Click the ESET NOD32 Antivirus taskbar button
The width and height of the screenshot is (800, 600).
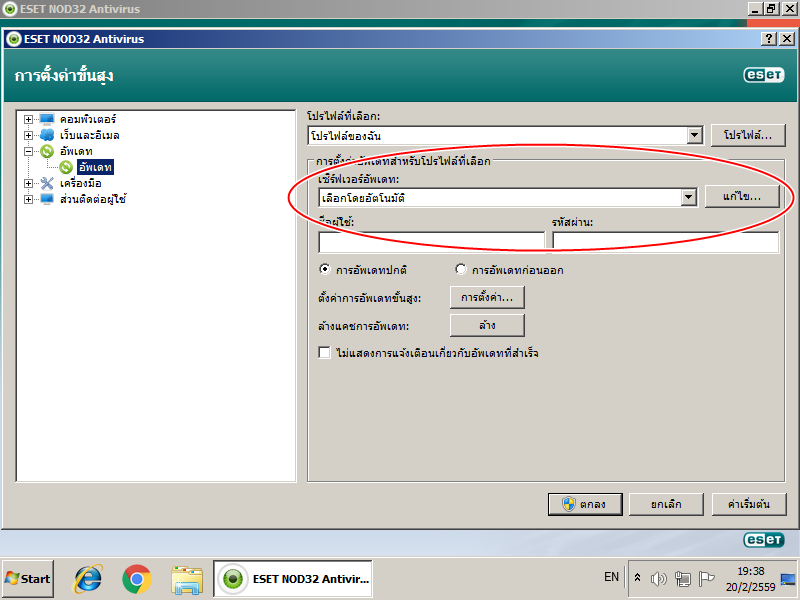tap(293, 579)
